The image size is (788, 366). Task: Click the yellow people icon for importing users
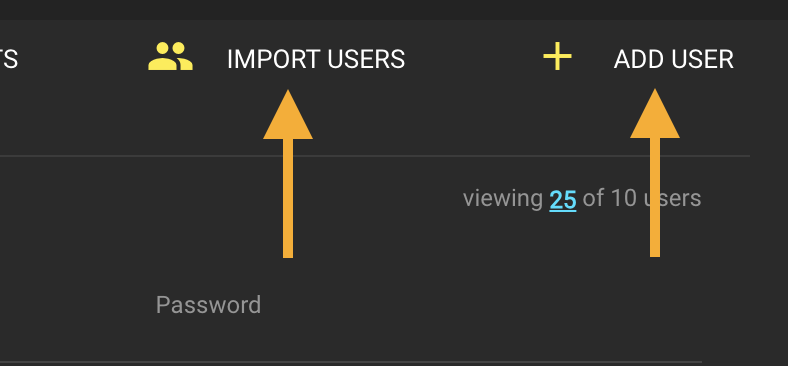tap(170, 56)
